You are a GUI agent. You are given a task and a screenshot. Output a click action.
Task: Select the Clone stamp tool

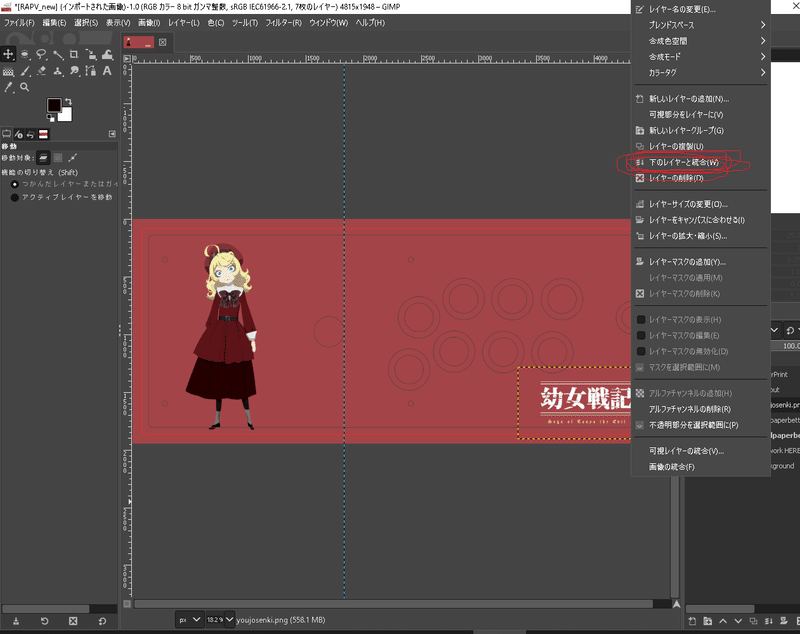coord(58,71)
